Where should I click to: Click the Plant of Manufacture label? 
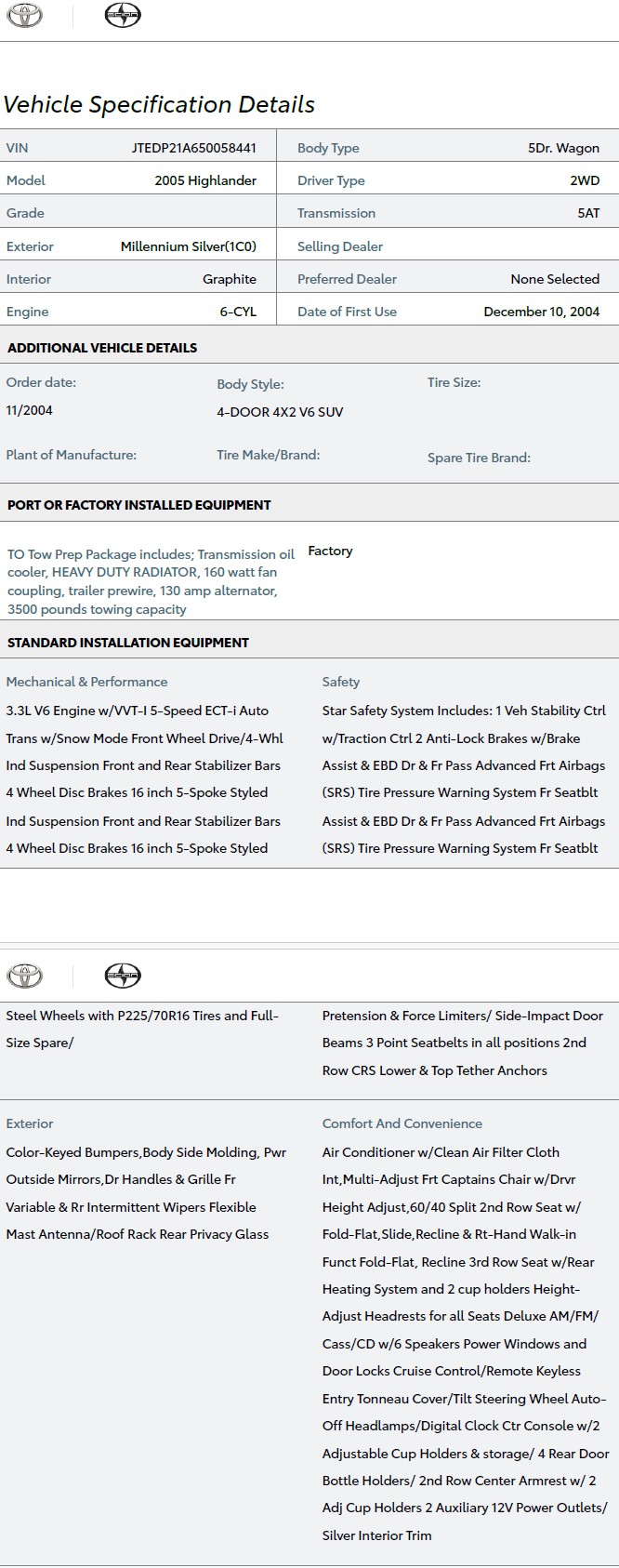click(71, 455)
